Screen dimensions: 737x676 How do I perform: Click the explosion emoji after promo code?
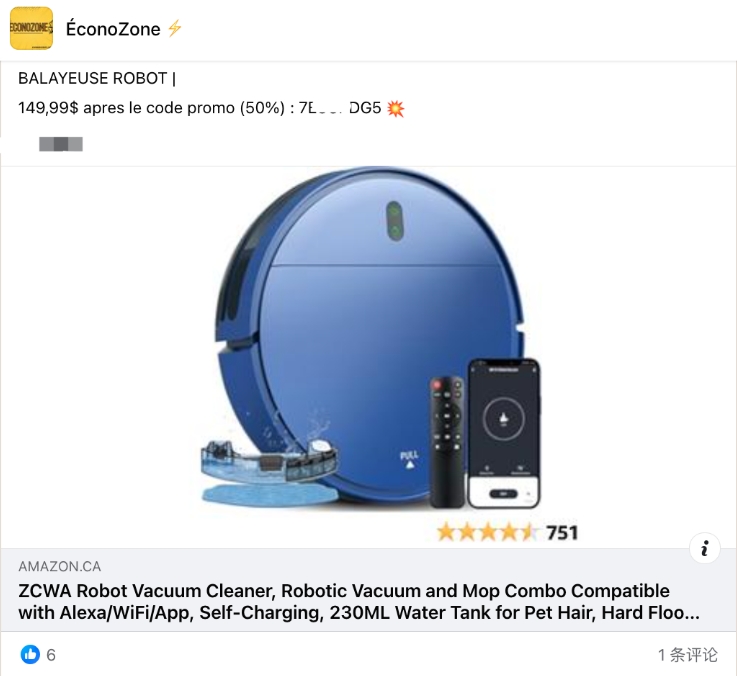click(396, 109)
